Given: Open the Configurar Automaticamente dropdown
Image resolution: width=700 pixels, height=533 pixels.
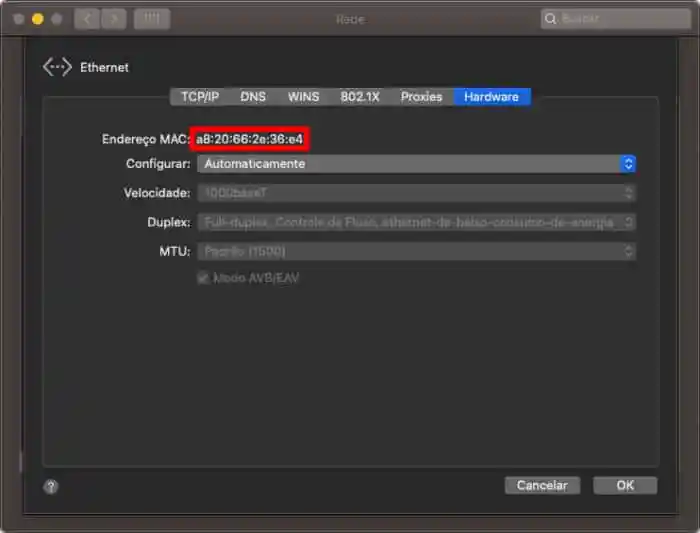Looking at the screenshot, I should click(417, 164).
